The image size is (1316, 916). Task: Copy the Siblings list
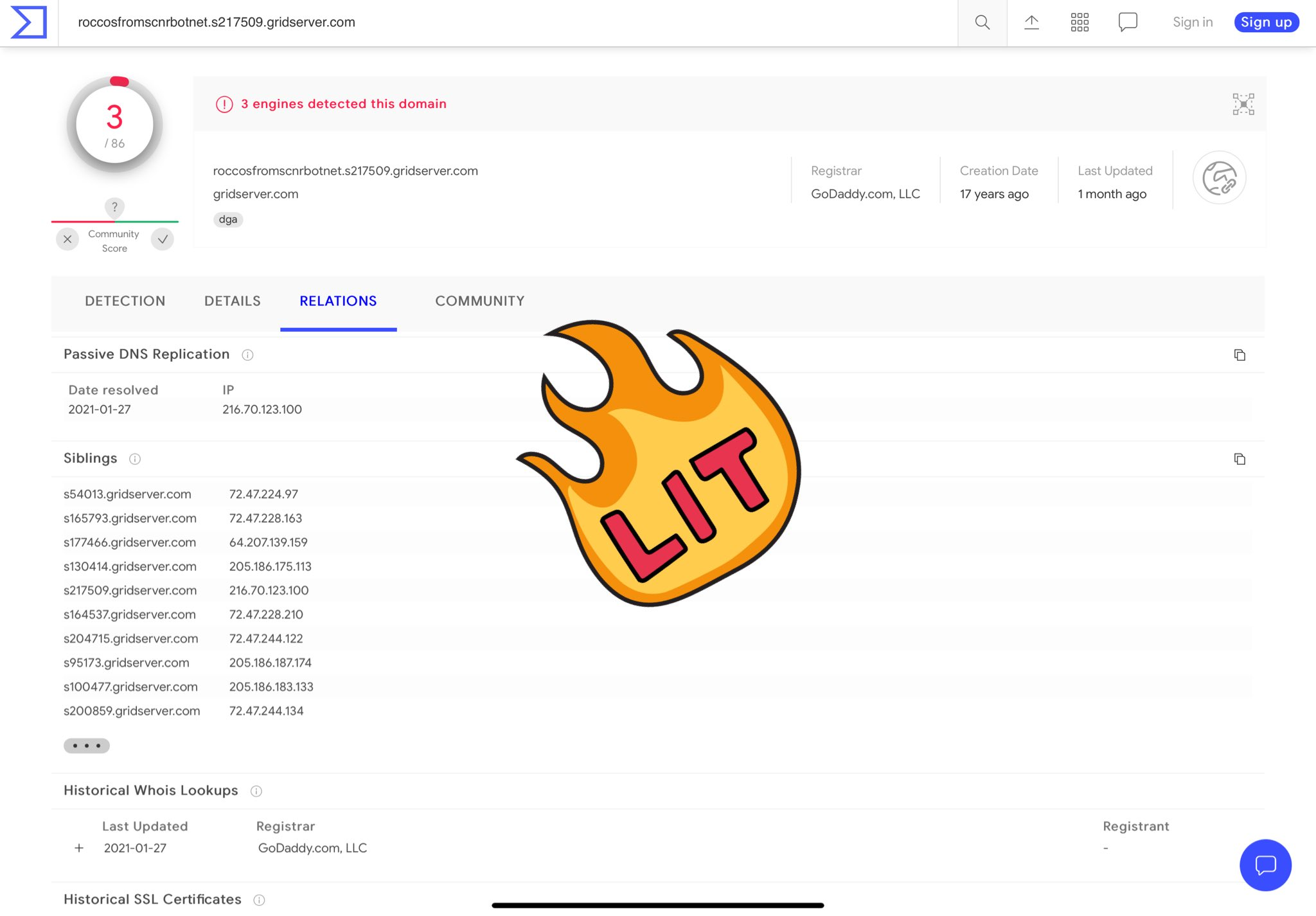[x=1240, y=459]
